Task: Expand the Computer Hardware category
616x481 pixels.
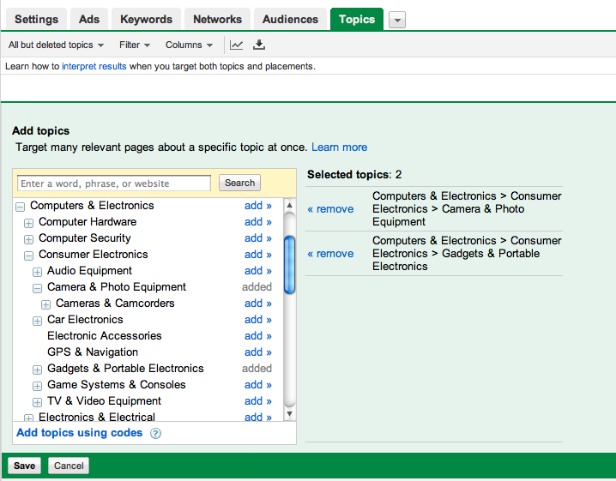Action: coord(29,223)
